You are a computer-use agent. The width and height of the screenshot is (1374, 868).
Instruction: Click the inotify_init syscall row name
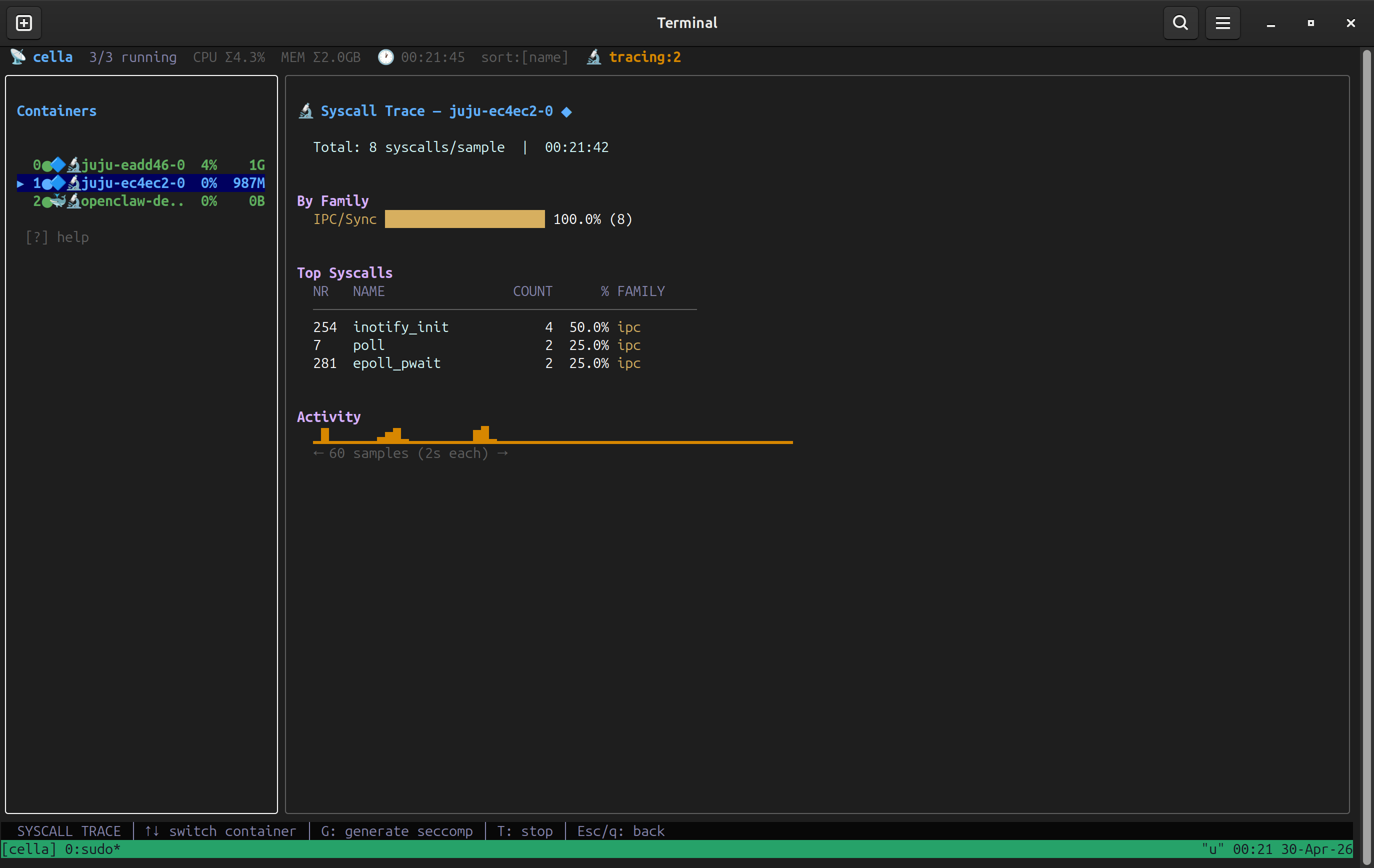pyautogui.click(x=400, y=327)
